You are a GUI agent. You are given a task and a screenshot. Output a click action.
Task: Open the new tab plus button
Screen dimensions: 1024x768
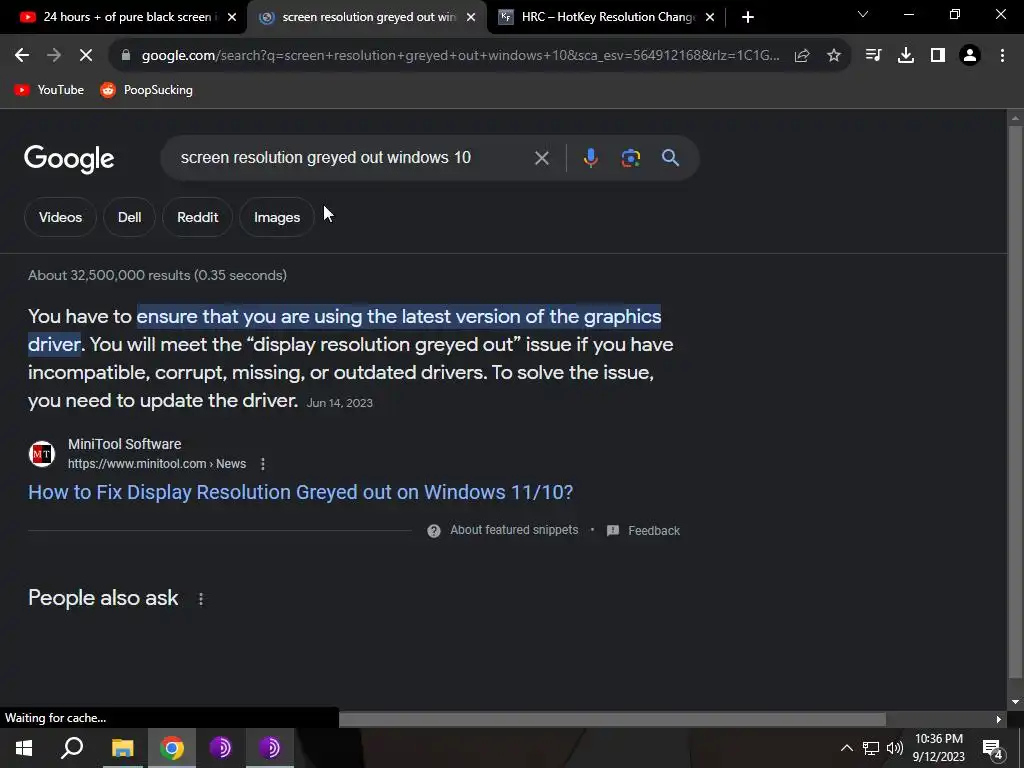point(748,17)
